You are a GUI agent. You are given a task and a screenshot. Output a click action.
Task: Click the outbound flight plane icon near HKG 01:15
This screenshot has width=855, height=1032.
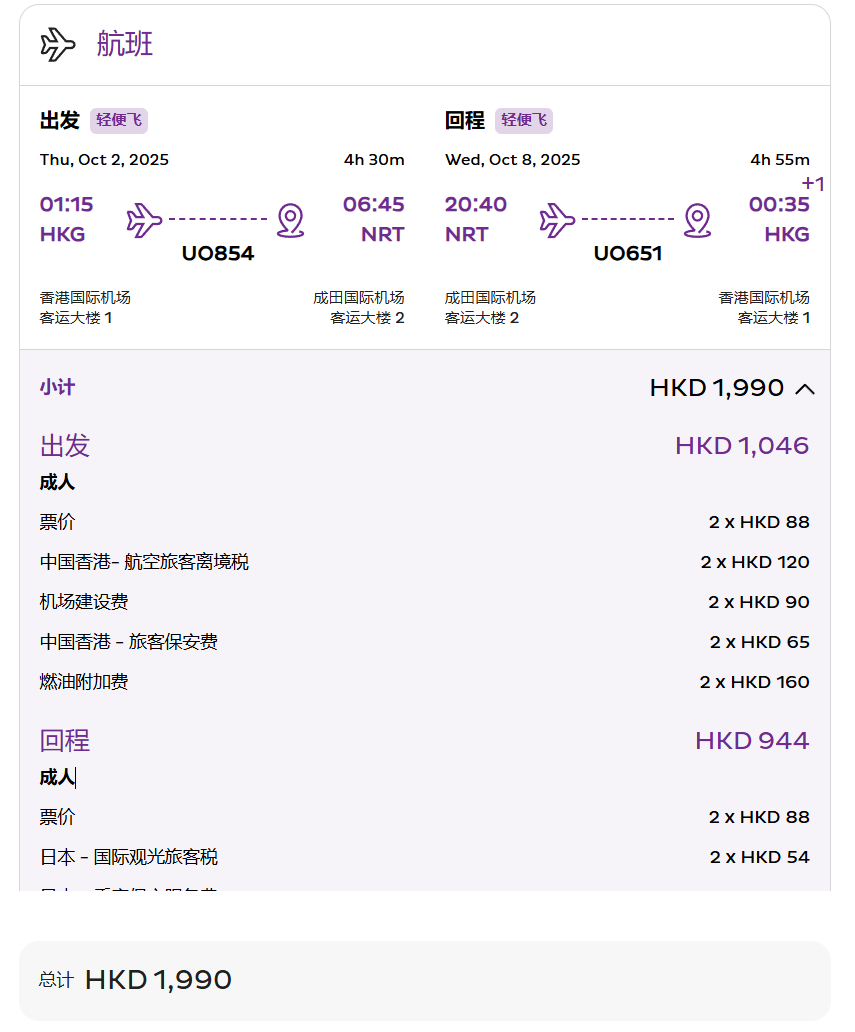coord(144,220)
